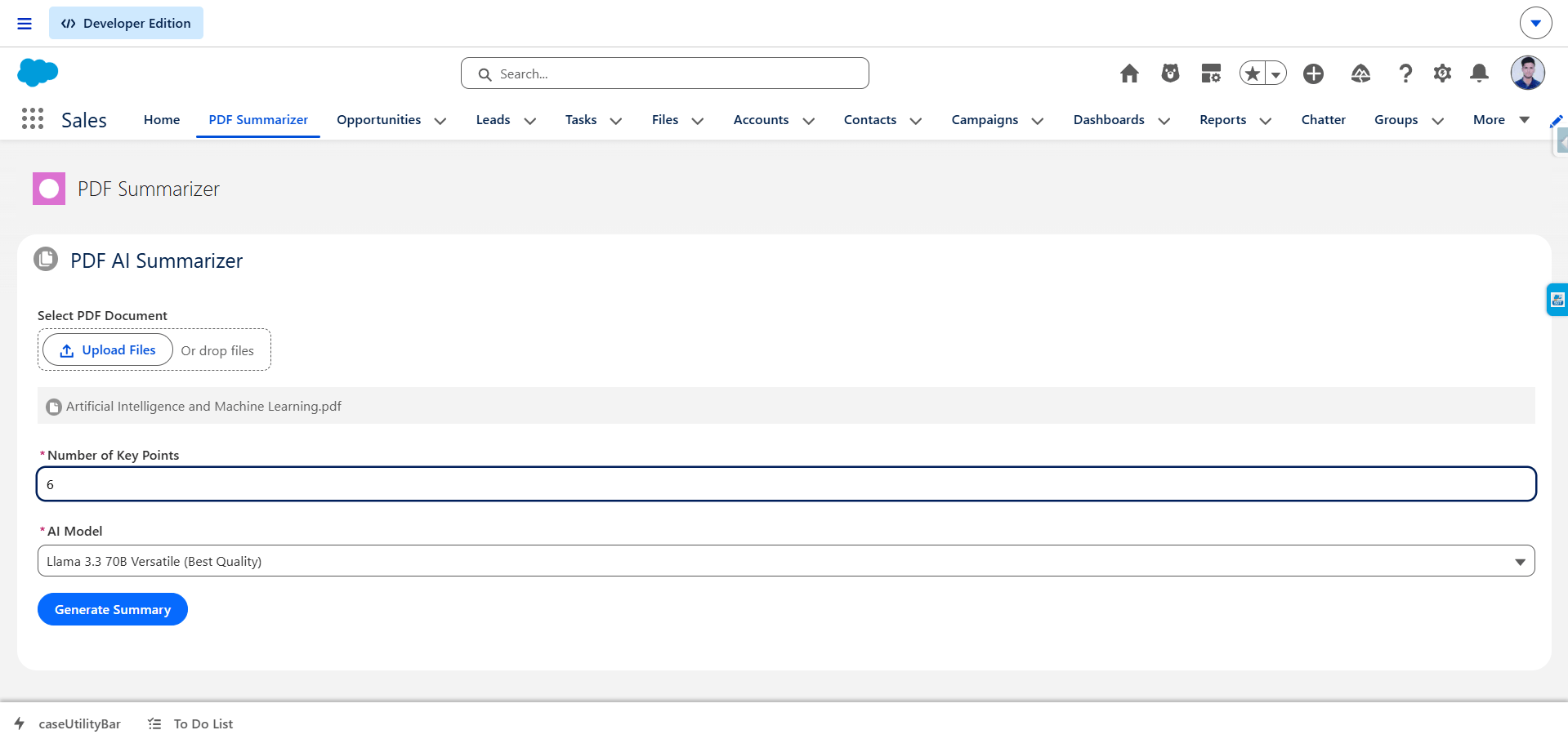Screen dimensions: 1568x739
Task: Open the hamburger menu at top left
Action: pyautogui.click(x=25, y=24)
